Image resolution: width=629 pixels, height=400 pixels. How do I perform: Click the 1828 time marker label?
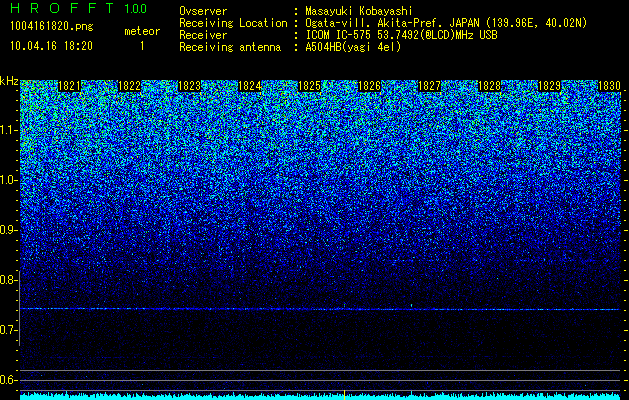[489, 86]
